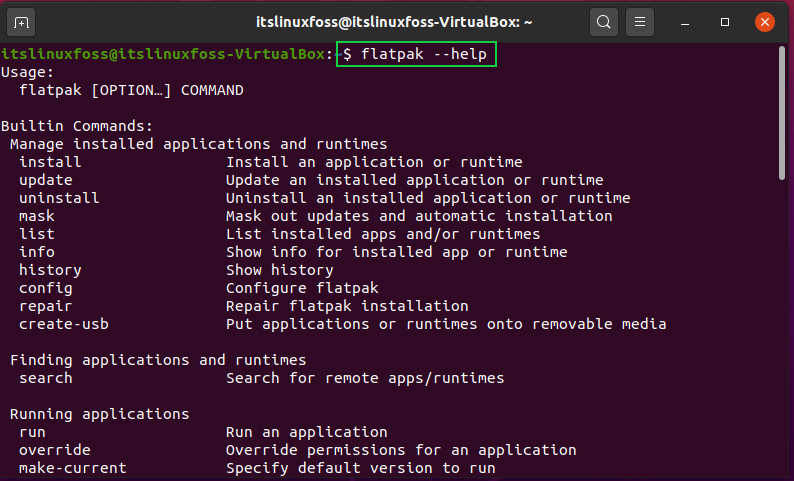Screen dimensions: 794x481
Task: Click 'Finding applications and runtimes' heading
Action: point(158,360)
